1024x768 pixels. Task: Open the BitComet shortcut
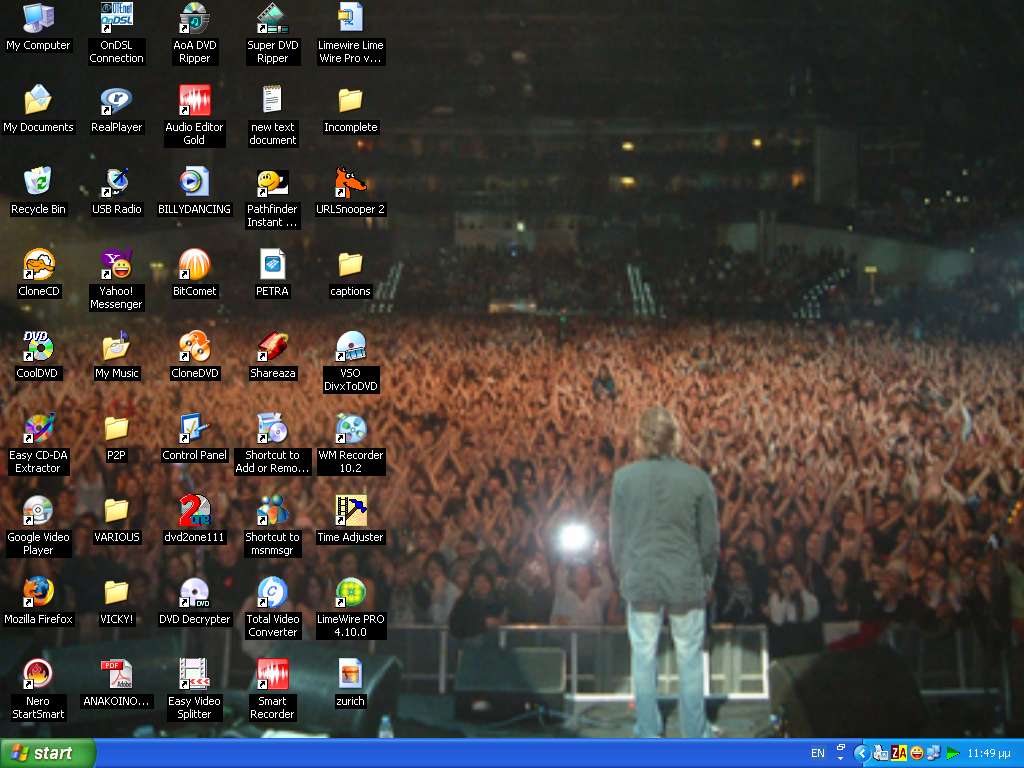click(x=194, y=265)
